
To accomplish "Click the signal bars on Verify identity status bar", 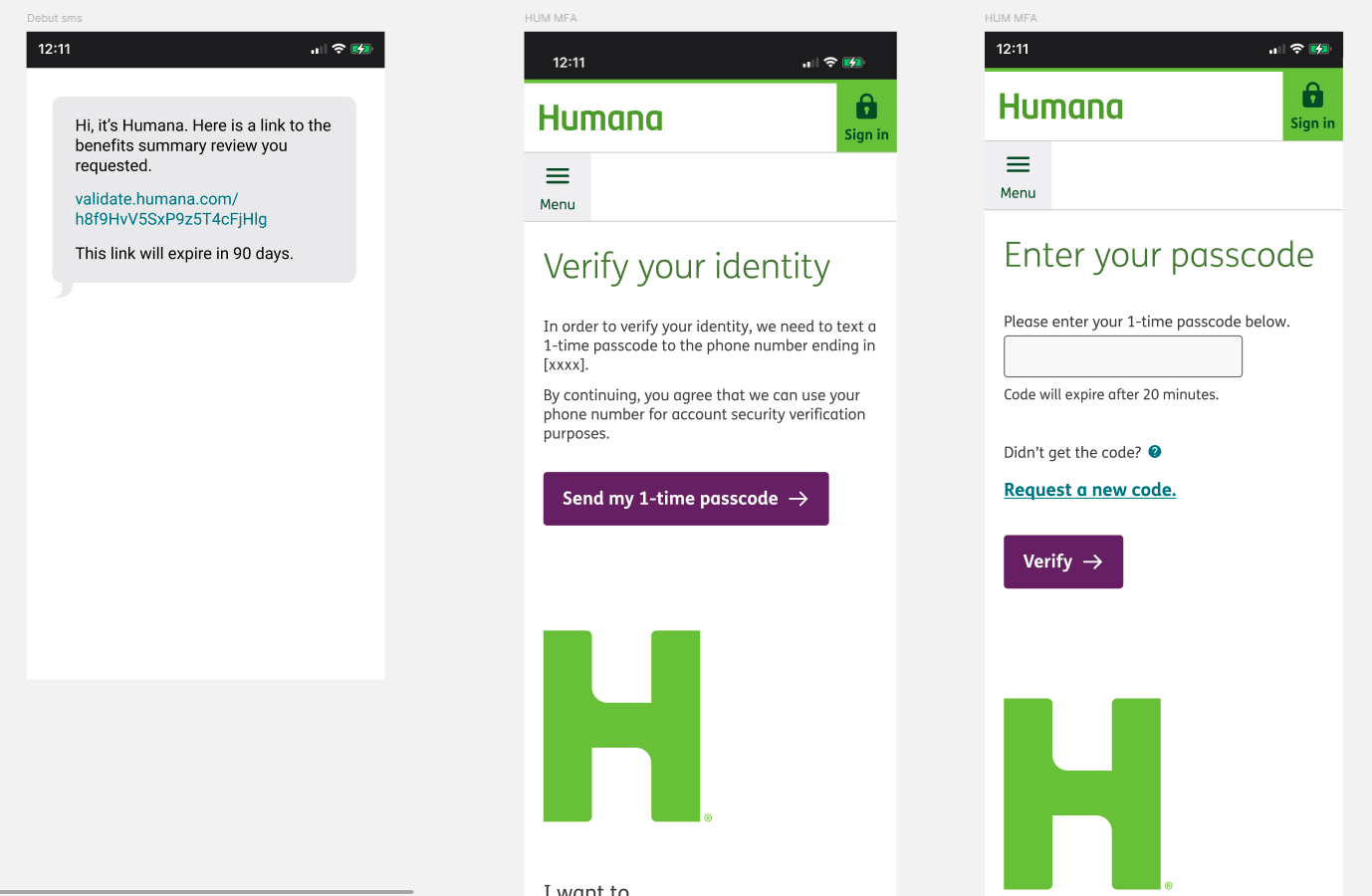I will tap(810, 63).
